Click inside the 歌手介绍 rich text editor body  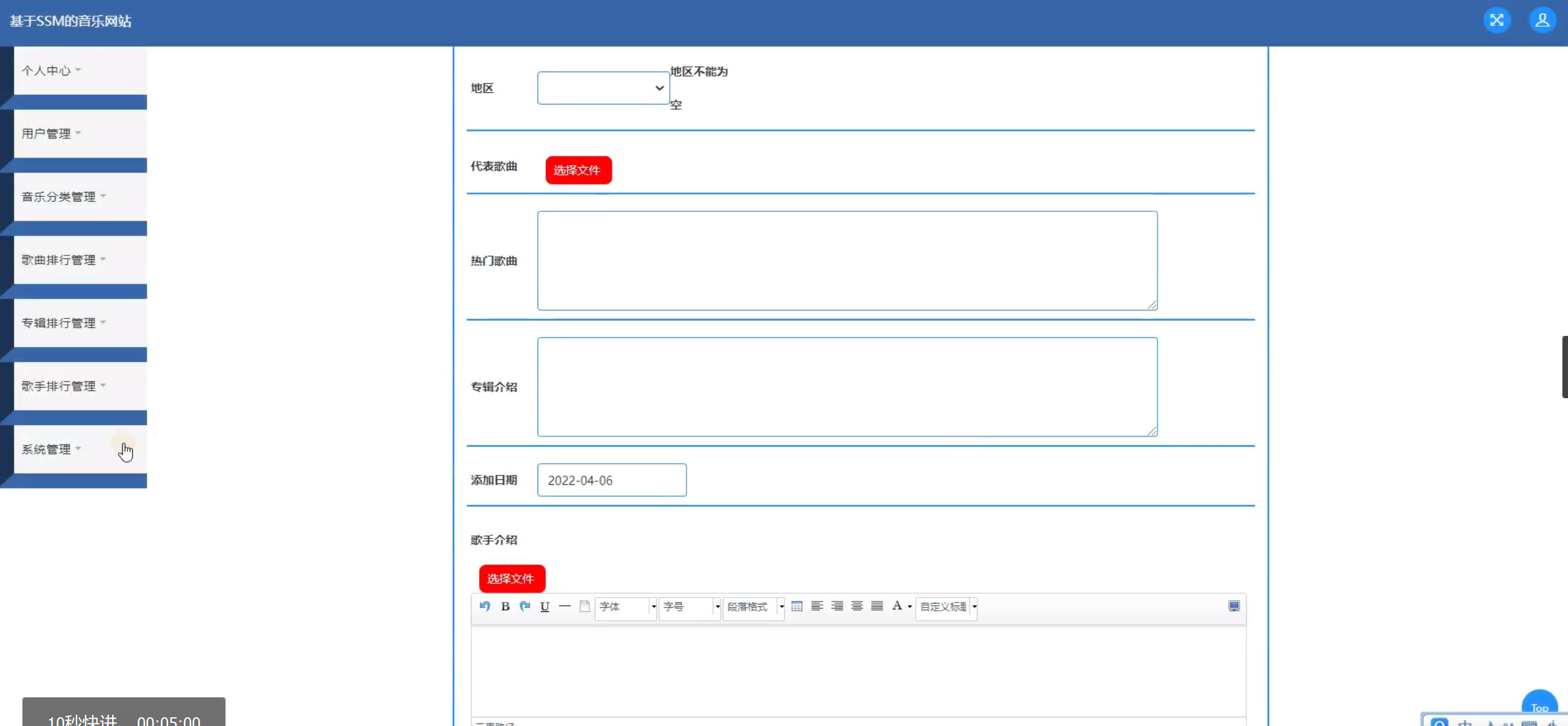[x=858, y=671]
